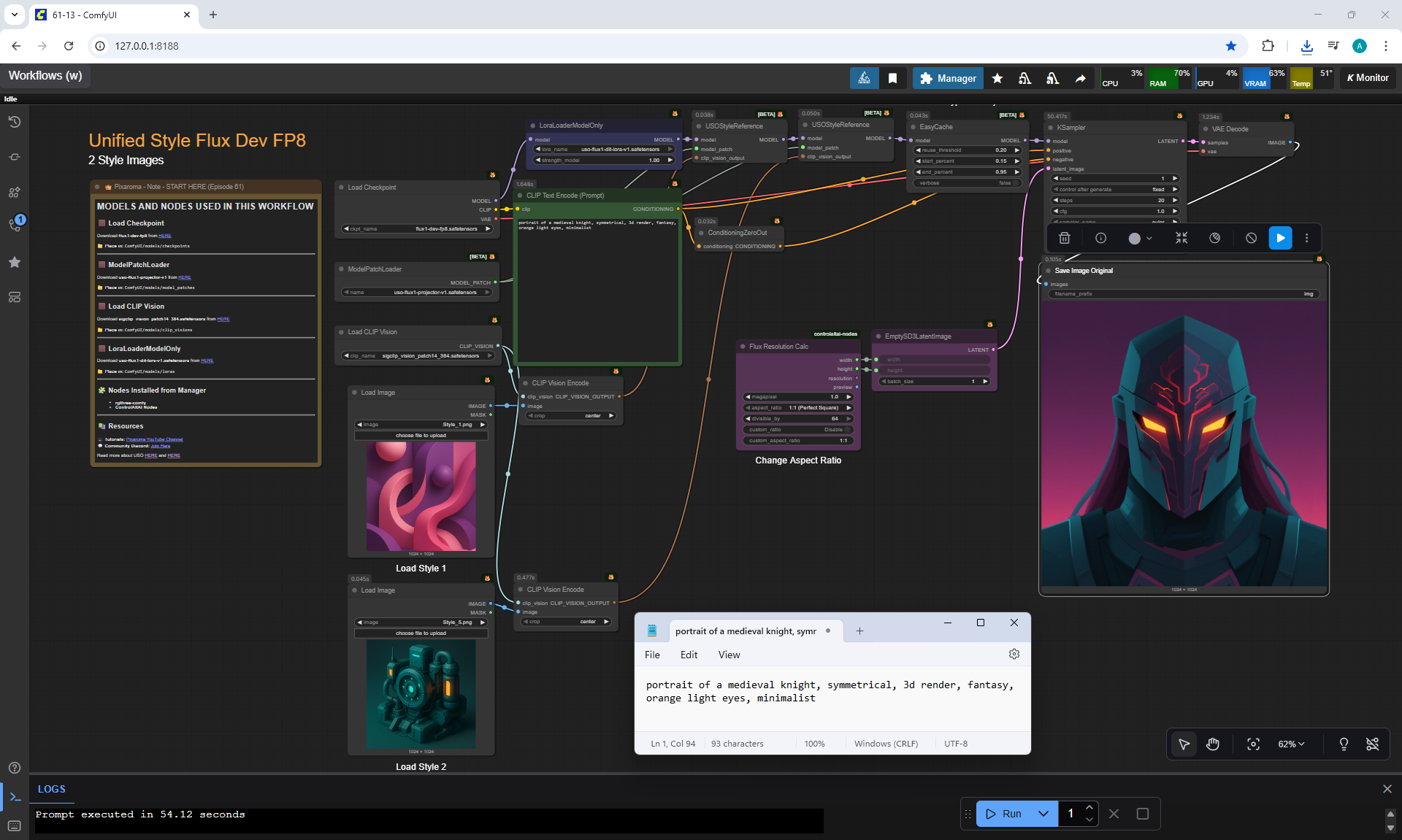Switch to hand pan mode

coord(1213,744)
